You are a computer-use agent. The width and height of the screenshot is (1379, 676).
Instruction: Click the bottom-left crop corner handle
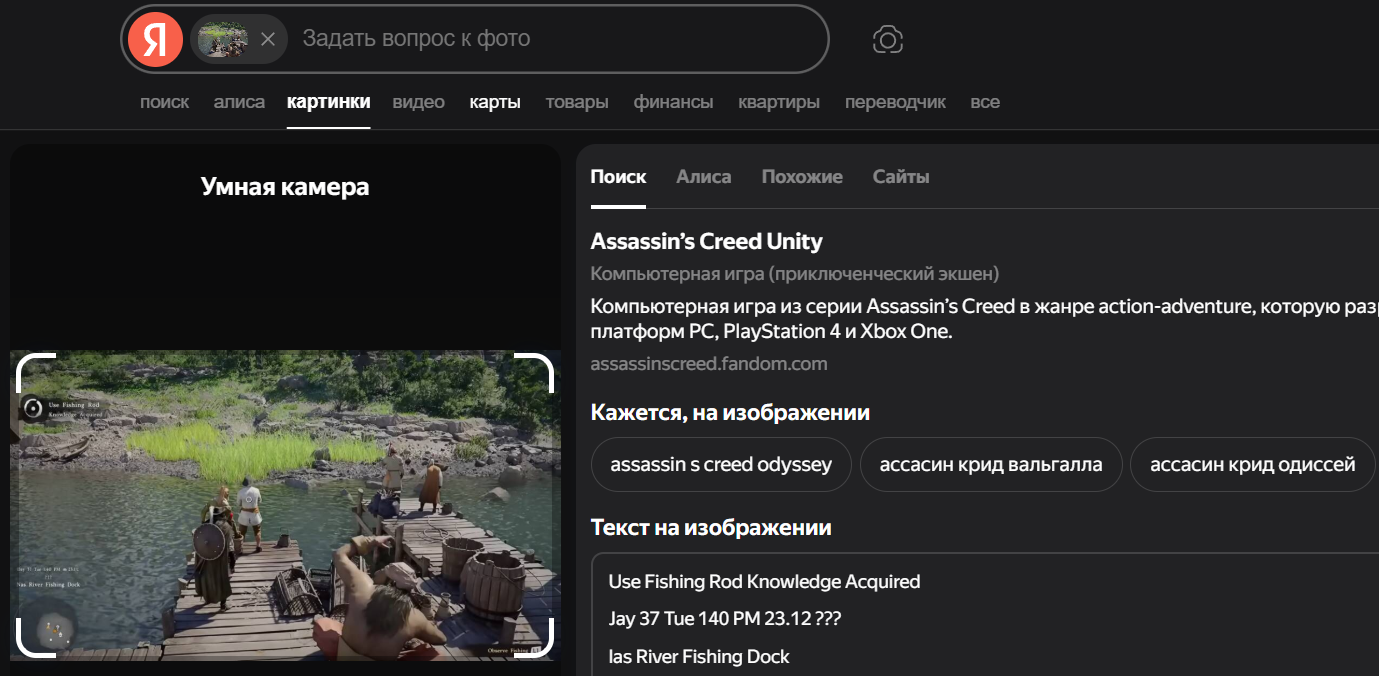(x=35, y=639)
